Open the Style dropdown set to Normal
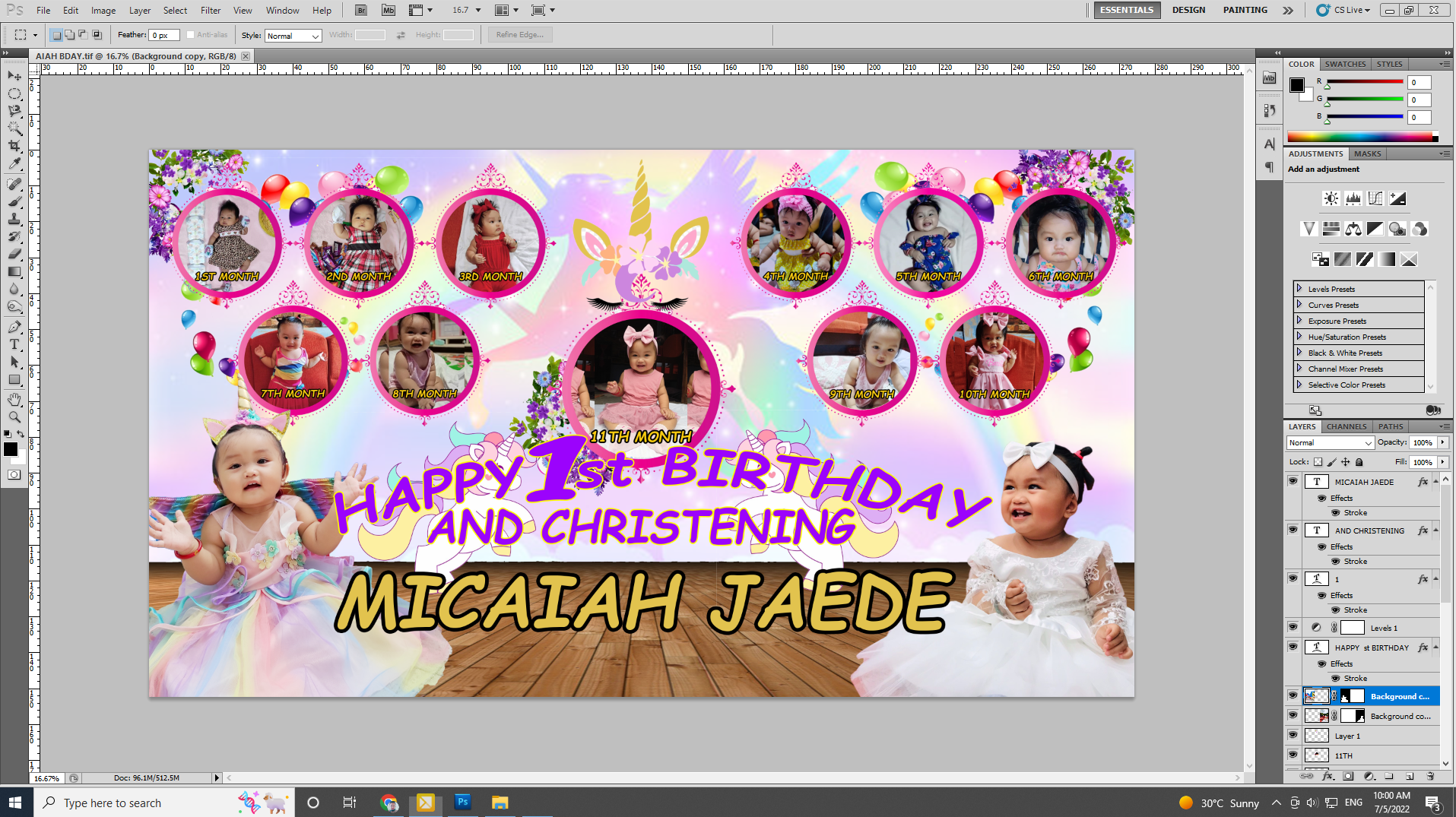The width and height of the screenshot is (1456, 817). pos(293,36)
